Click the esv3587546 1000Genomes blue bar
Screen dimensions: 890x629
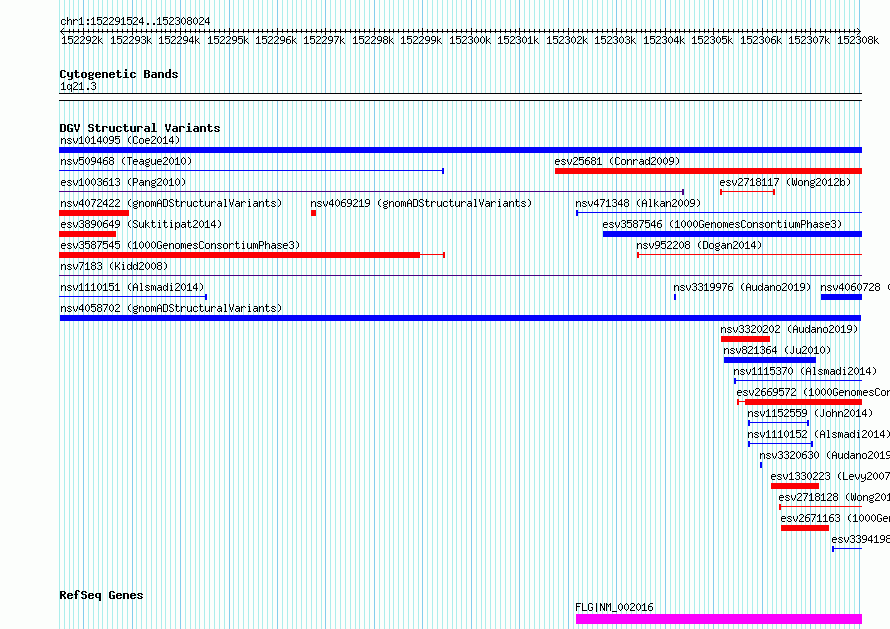tap(732, 234)
